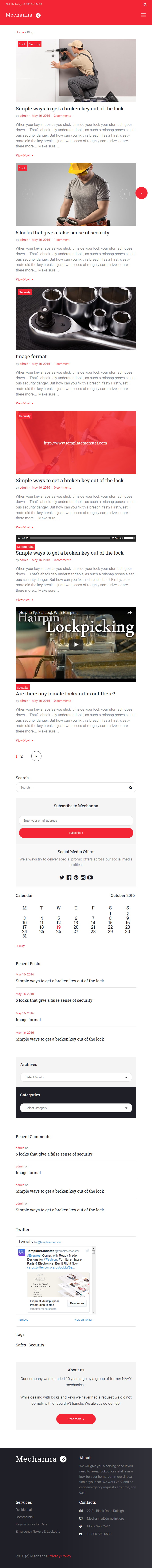
Task: Click the search field magnifier icon
Action: pos(130,788)
